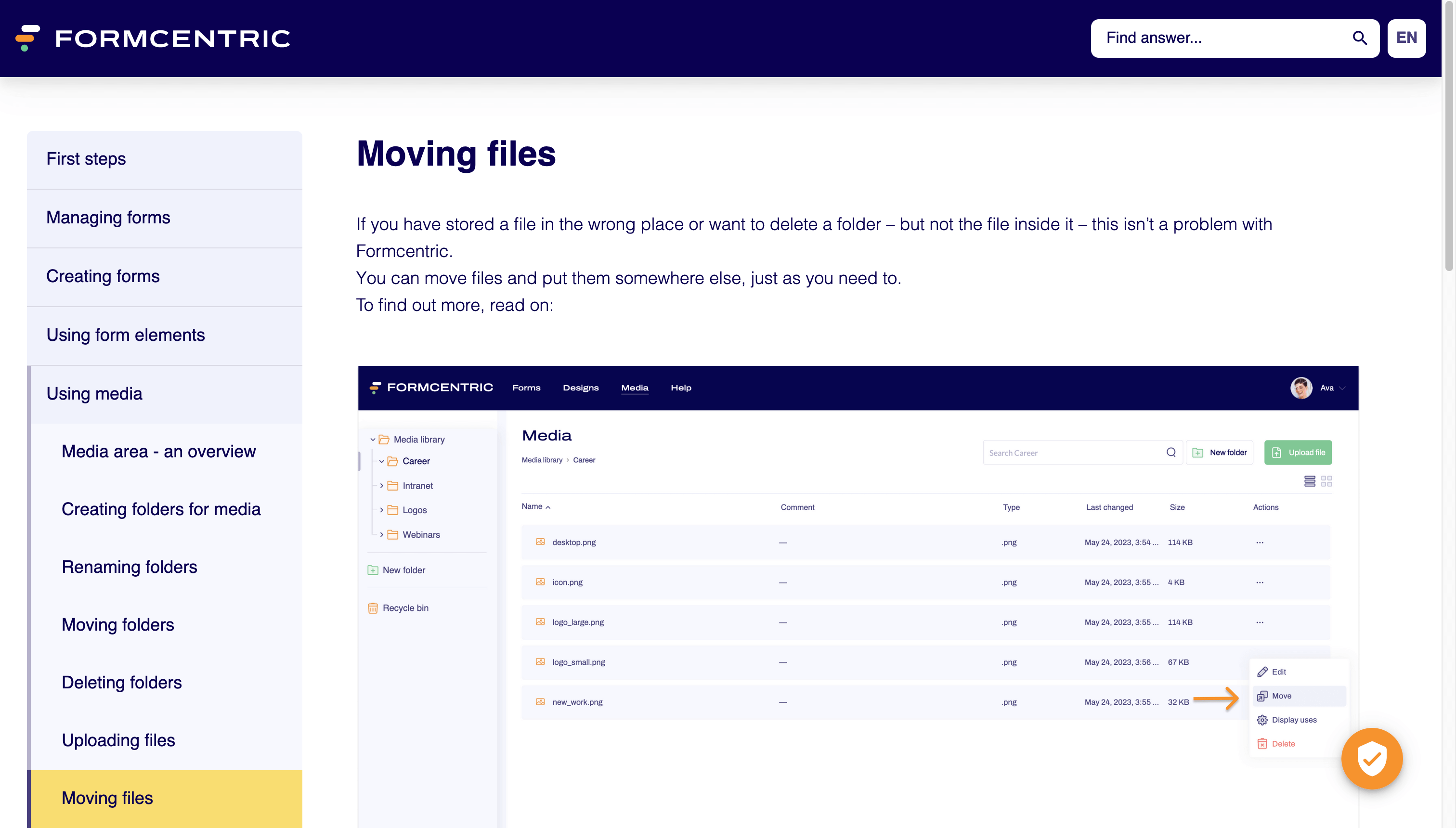Open actions menu for desktop.png
This screenshot has height=828, width=1456.
point(1260,543)
